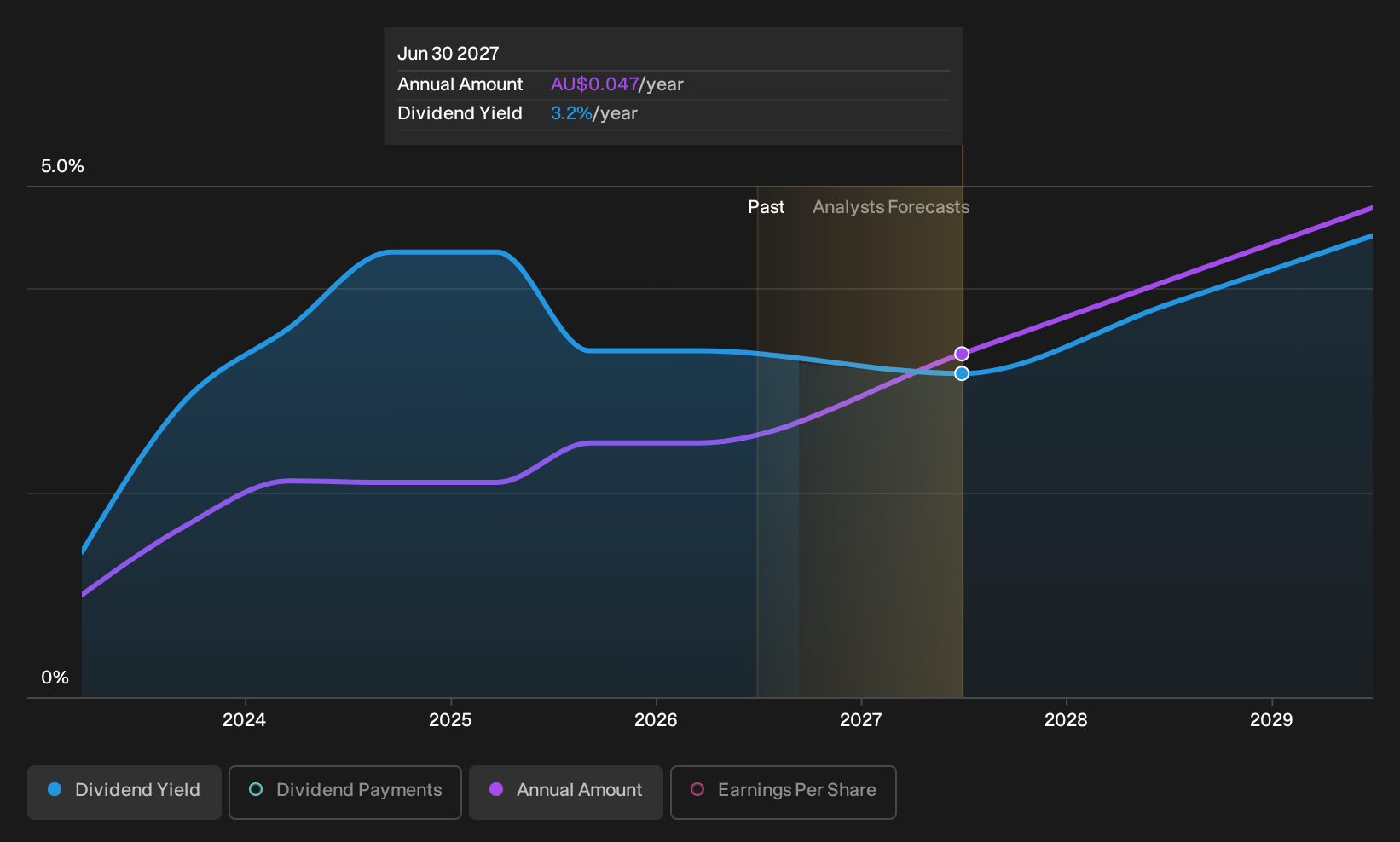Click the AU$0.047 annual amount value
This screenshot has width=1400, height=842.
tap(595, 84)
